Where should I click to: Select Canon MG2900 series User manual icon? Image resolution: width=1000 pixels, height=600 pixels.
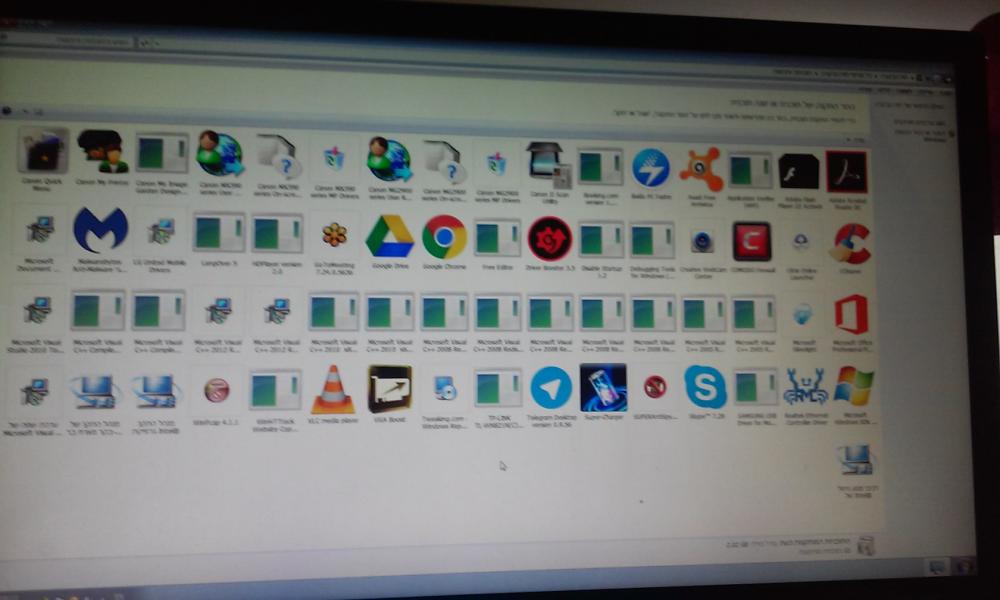click(390, 159)
